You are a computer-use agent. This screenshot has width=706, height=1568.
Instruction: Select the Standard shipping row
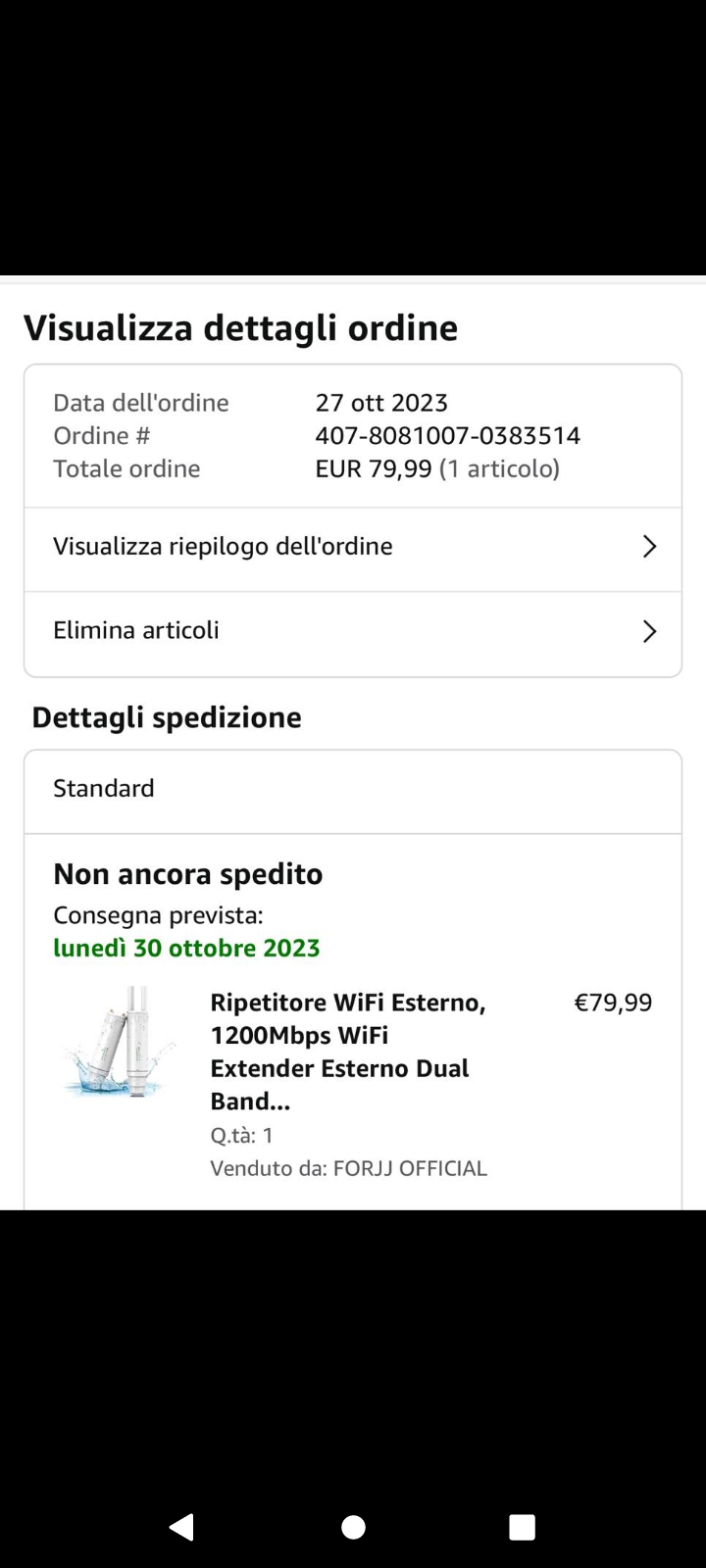coord(104,789)
